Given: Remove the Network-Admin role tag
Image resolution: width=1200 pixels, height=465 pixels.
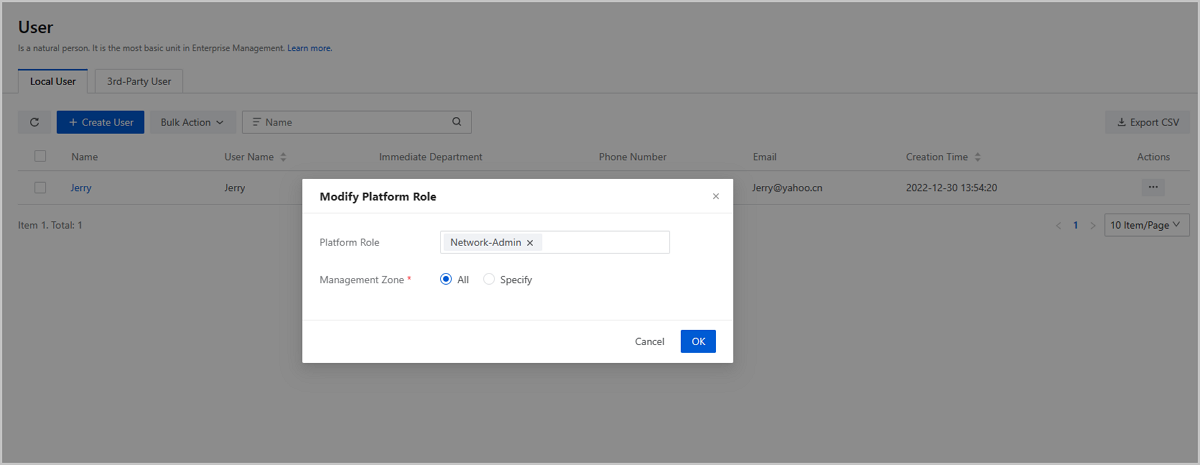Looking at the screenshot, I should 530,243.
